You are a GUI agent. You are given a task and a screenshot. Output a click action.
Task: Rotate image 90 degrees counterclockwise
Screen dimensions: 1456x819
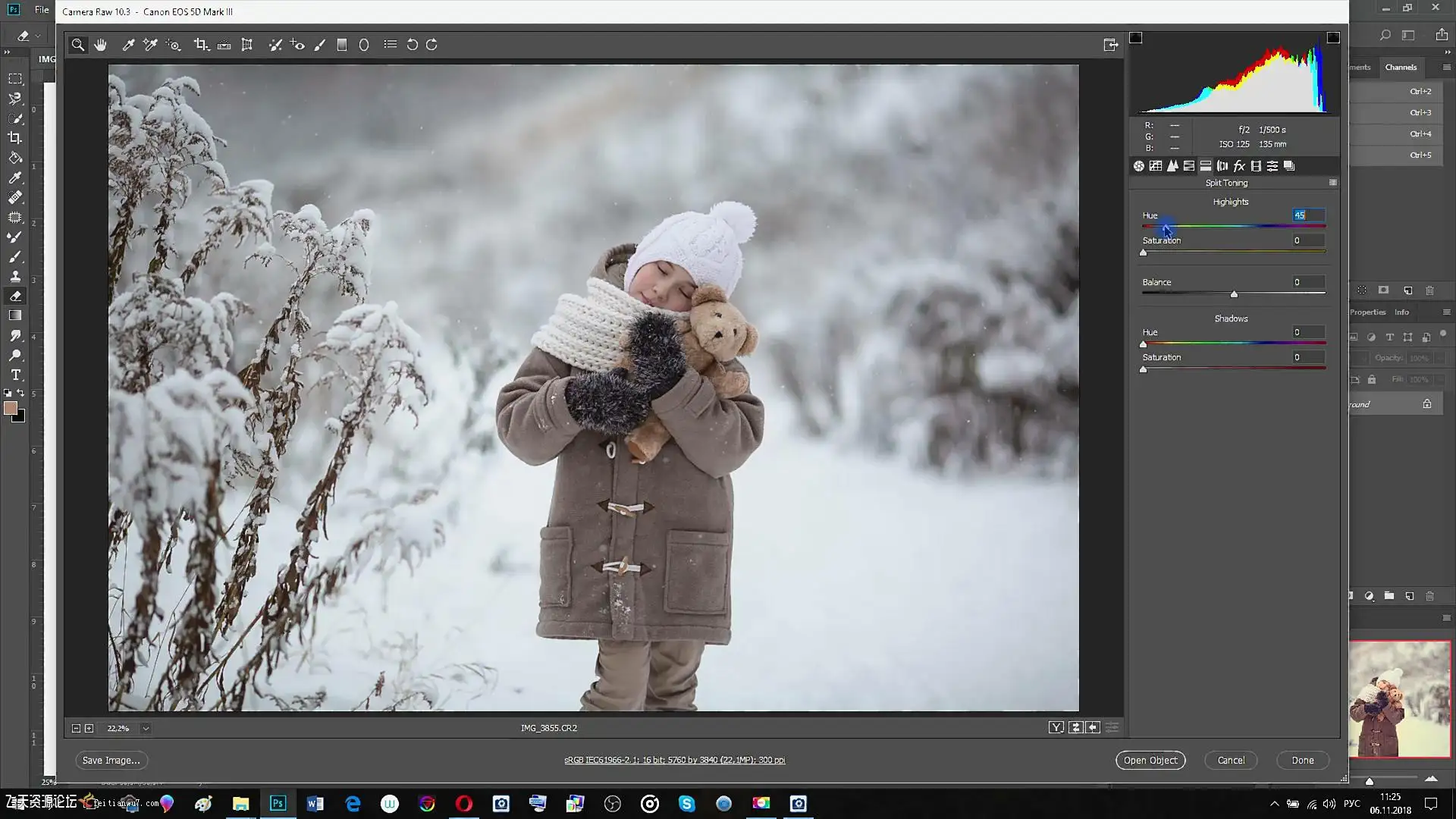[412, 45]
